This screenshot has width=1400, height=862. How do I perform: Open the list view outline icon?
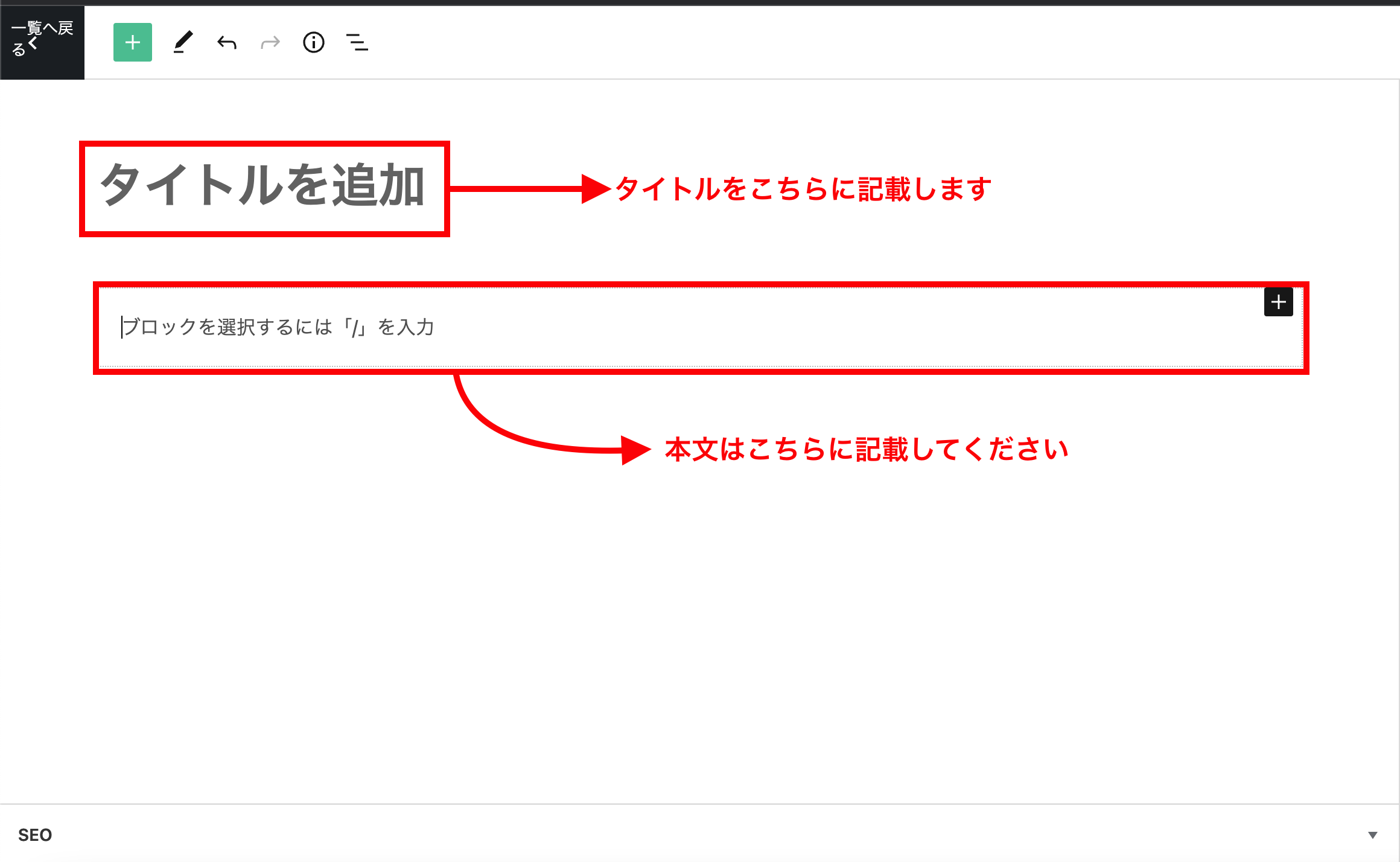point(357,42)
